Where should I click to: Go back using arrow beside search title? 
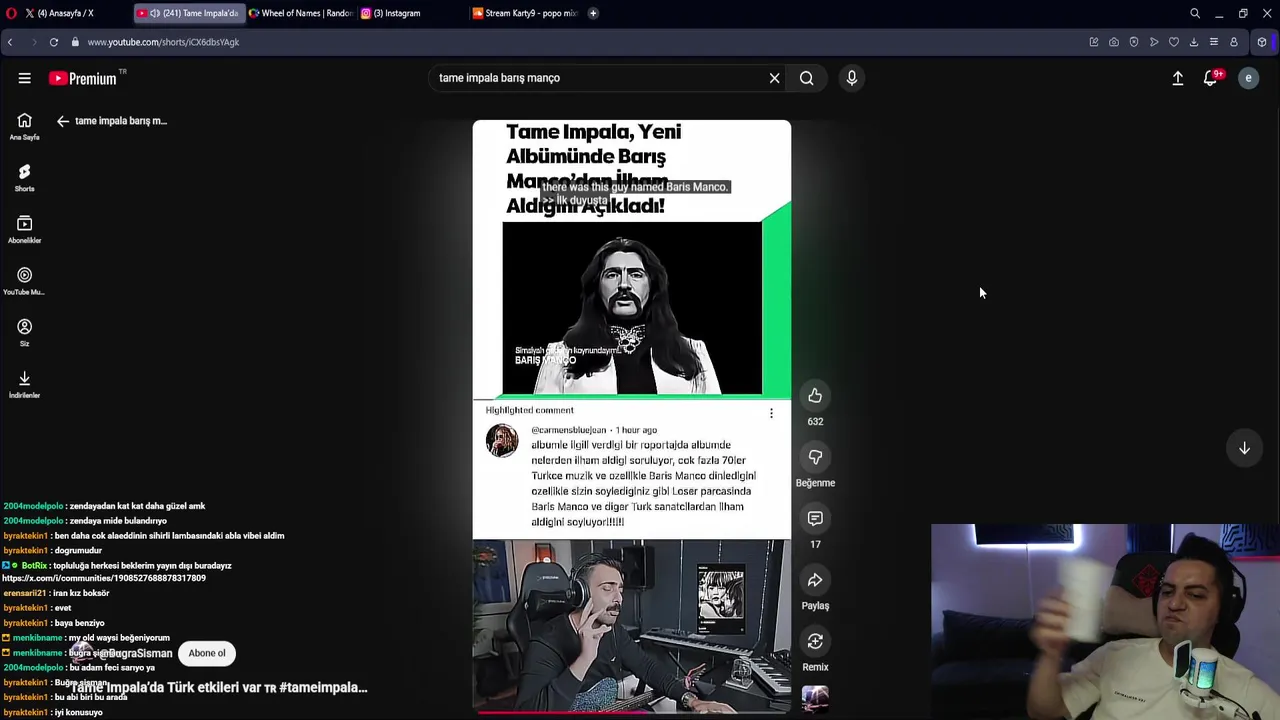pyautogui.click(x=63, y=121)
